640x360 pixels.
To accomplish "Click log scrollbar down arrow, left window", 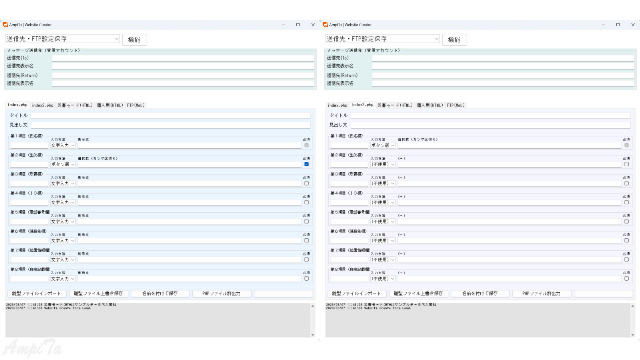I will click(313, 335).
